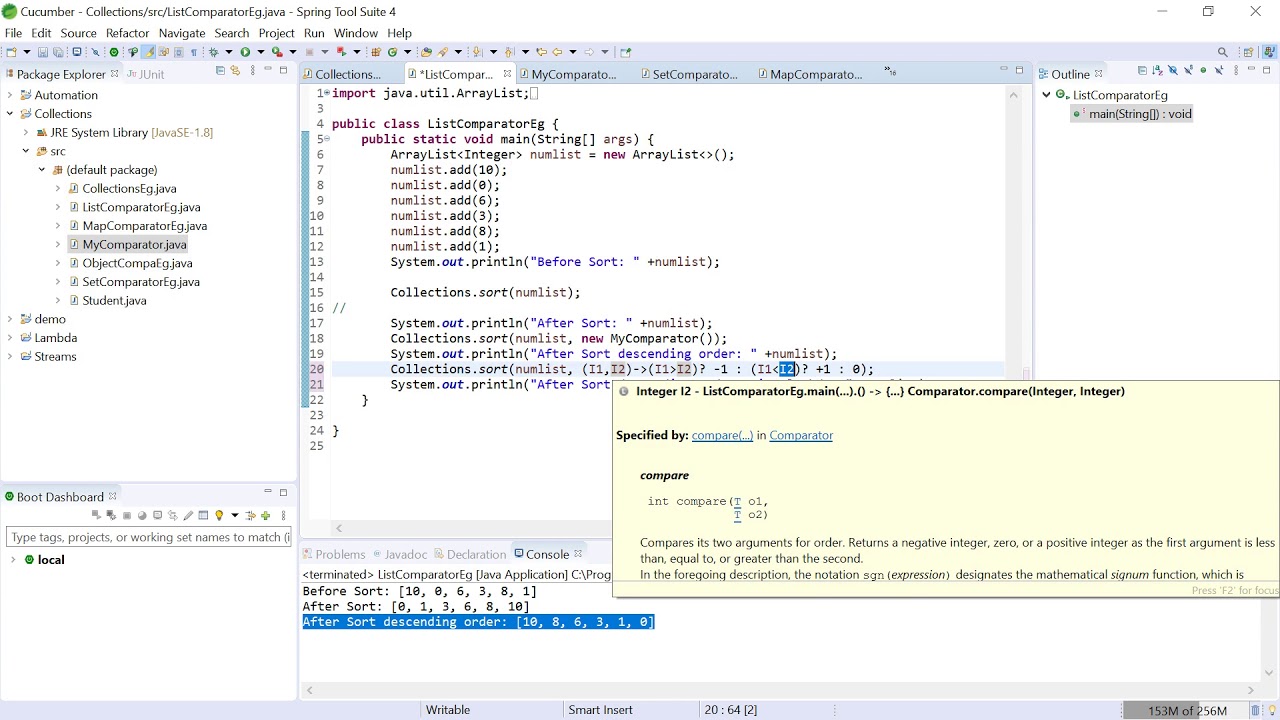Image resolution: width=1280 pixels, height=720 pixels.
Task: Open the Refactor menu
Action: click(x=127, y=33)
